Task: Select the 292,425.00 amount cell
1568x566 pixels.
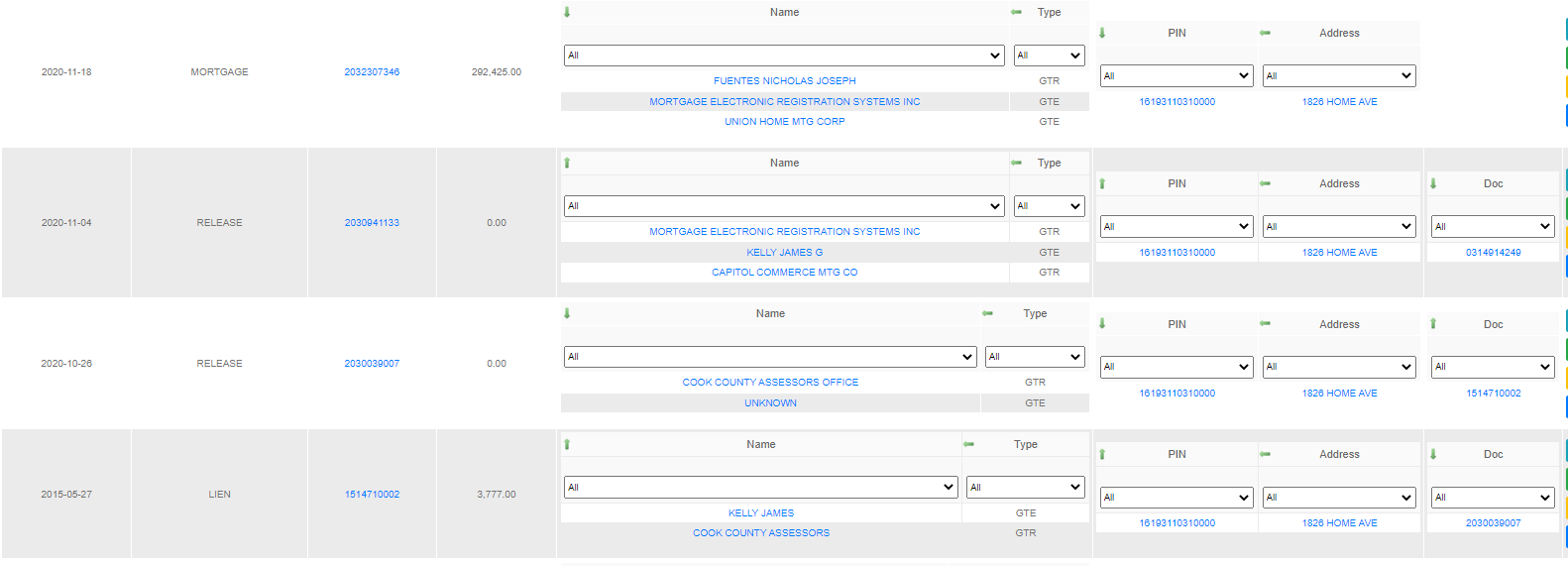Action: (497, 72)
